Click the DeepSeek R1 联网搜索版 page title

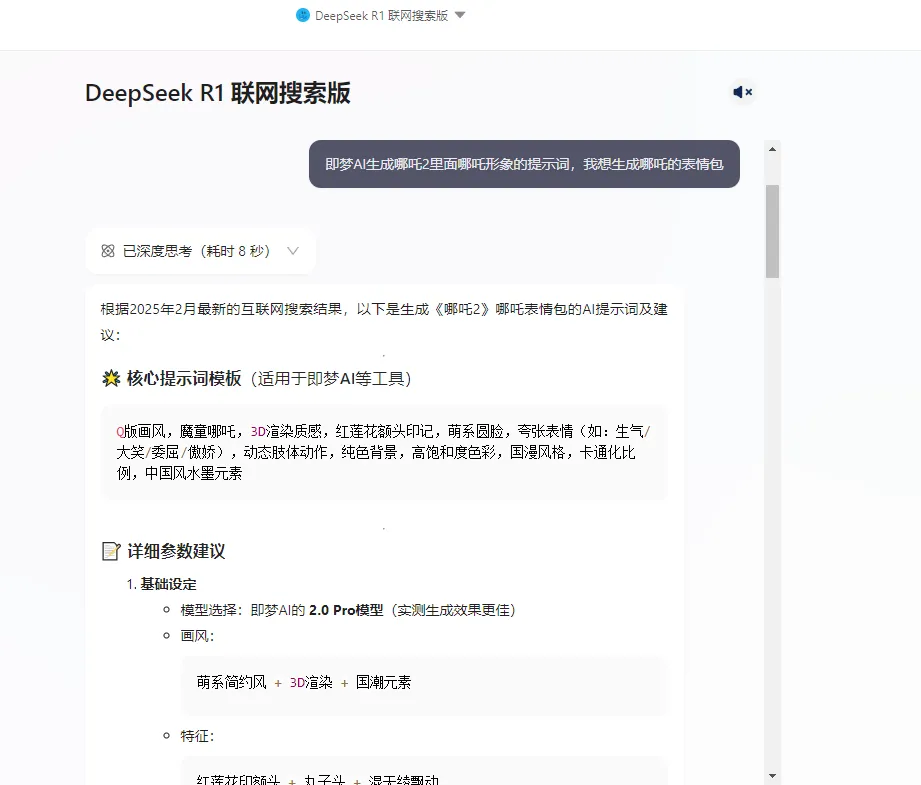[217, 93]
